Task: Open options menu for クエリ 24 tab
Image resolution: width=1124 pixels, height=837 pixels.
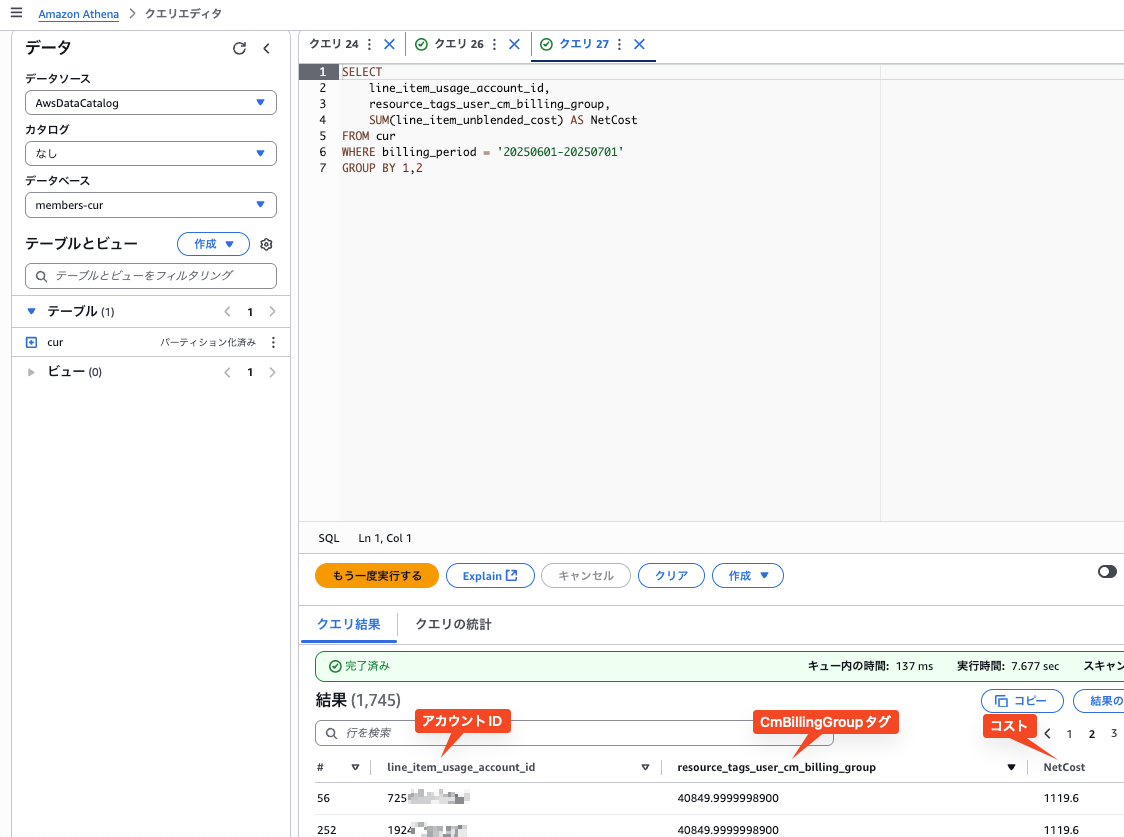Action: click(369, 44)
